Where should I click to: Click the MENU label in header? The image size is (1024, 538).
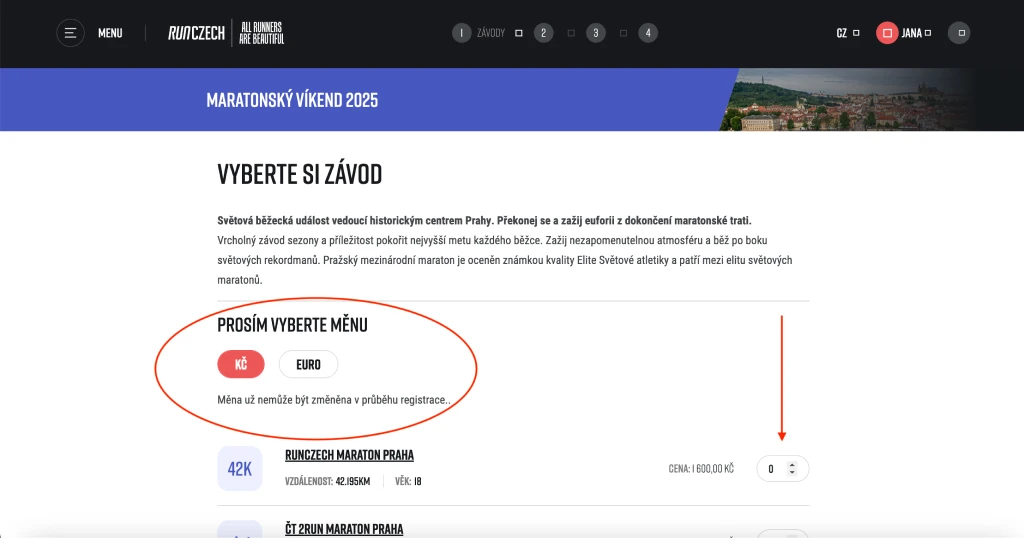tap(110, 33)
